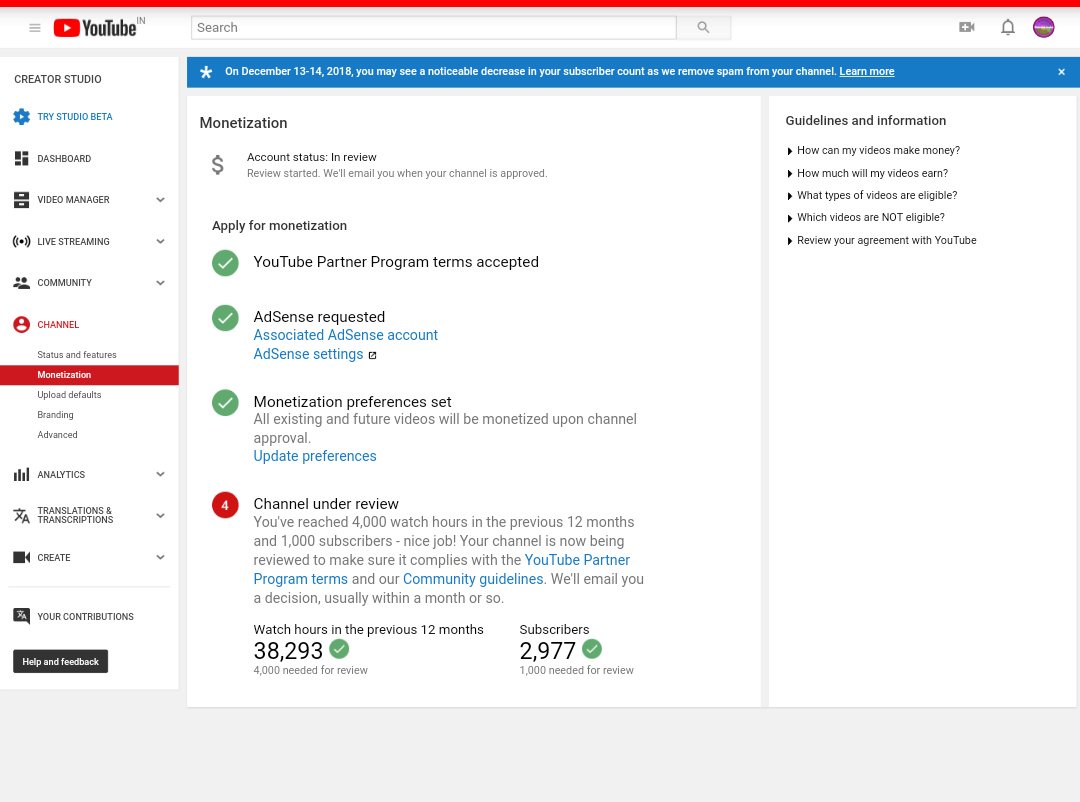This screenshot has width=1080, height=802.
Task: Click the 38,293 watch hours value
Action: [288, 650]
